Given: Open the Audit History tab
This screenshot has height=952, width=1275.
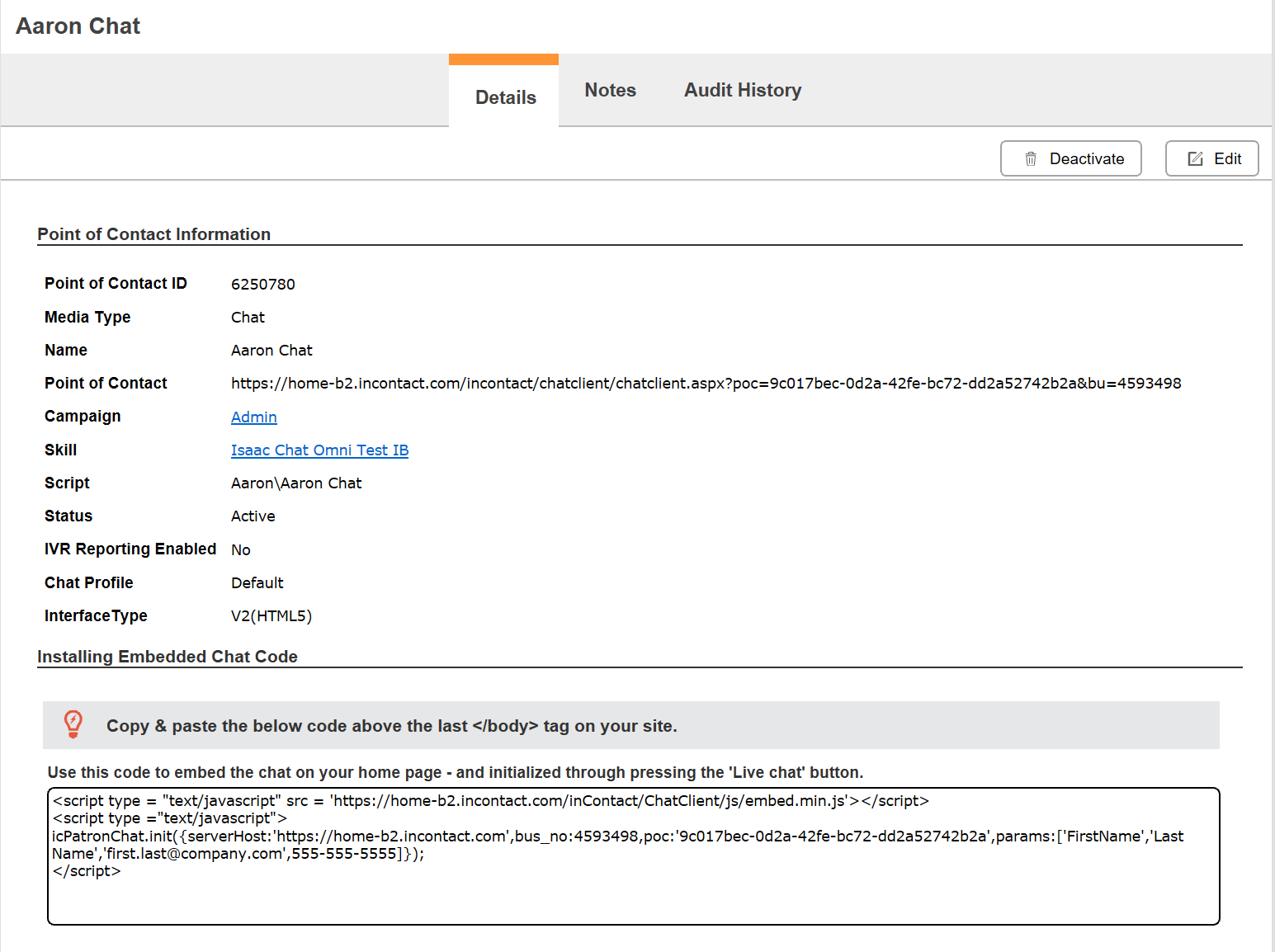Looking at the screenshot, I should tap(742, 90).
